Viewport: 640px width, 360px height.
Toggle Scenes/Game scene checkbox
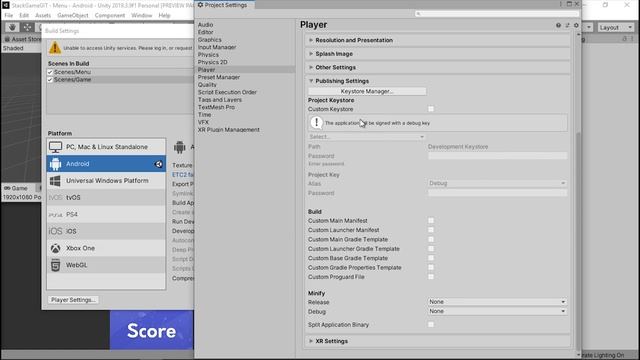(x=50, y=80)
